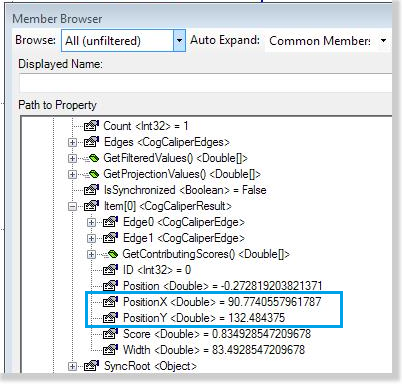Expand the GetFilteredValues() node
This screenshot has width=402, height=388.
pyautogui.click(x=72, y=158)
